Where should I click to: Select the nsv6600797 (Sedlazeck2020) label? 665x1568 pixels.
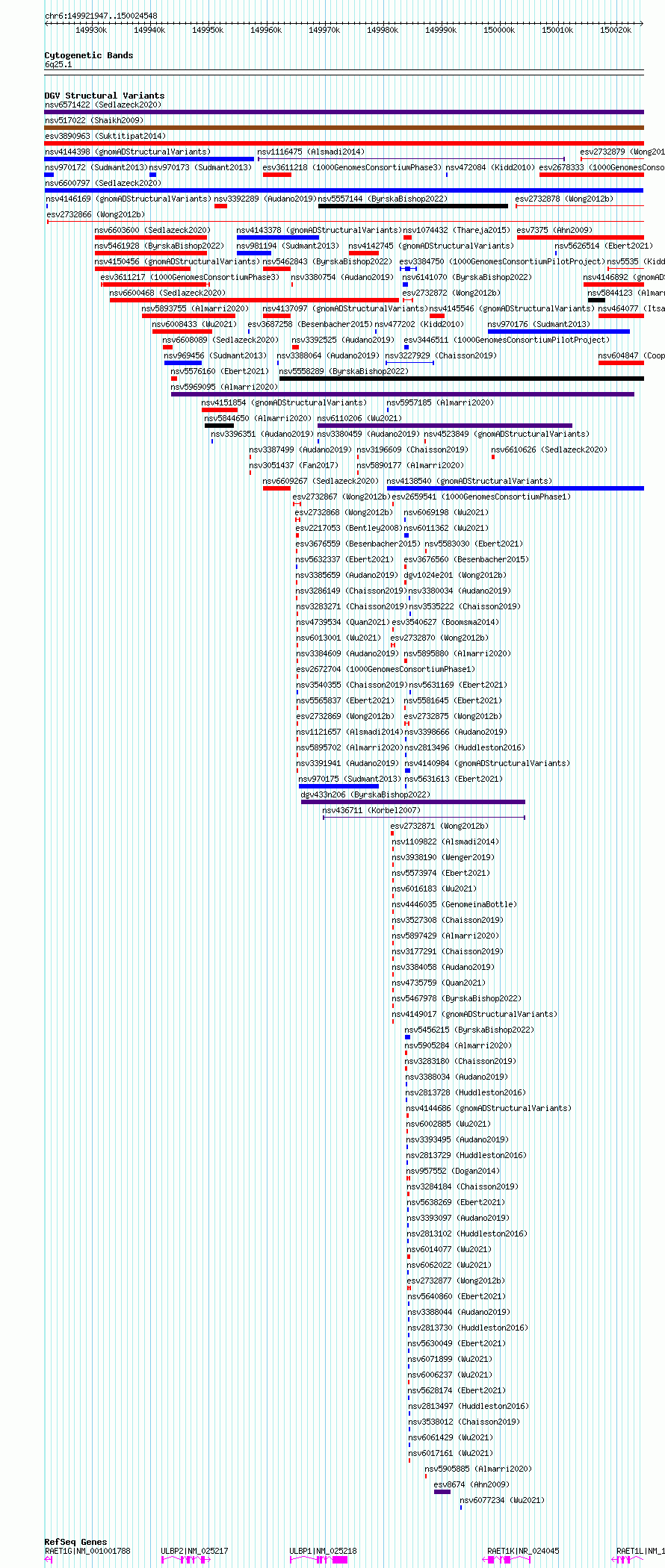click(103, 184)
